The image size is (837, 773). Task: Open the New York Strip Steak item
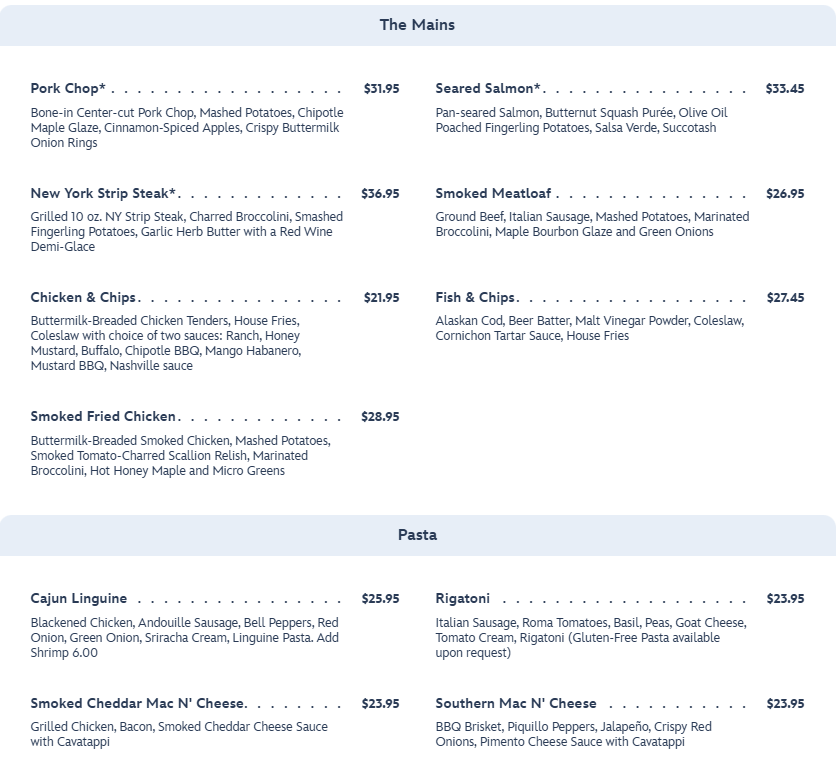pos(103,194)
